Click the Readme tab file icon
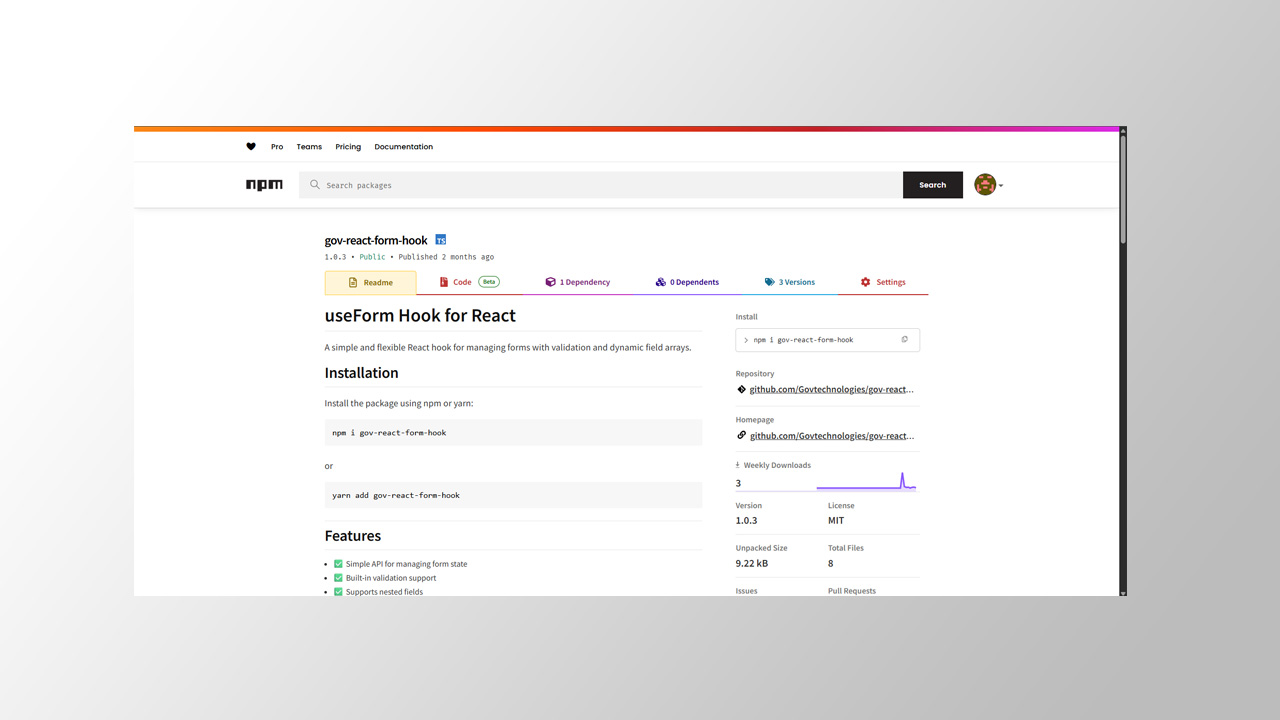1280x720 pixels. pyautogui.click(x=353, y=283)
